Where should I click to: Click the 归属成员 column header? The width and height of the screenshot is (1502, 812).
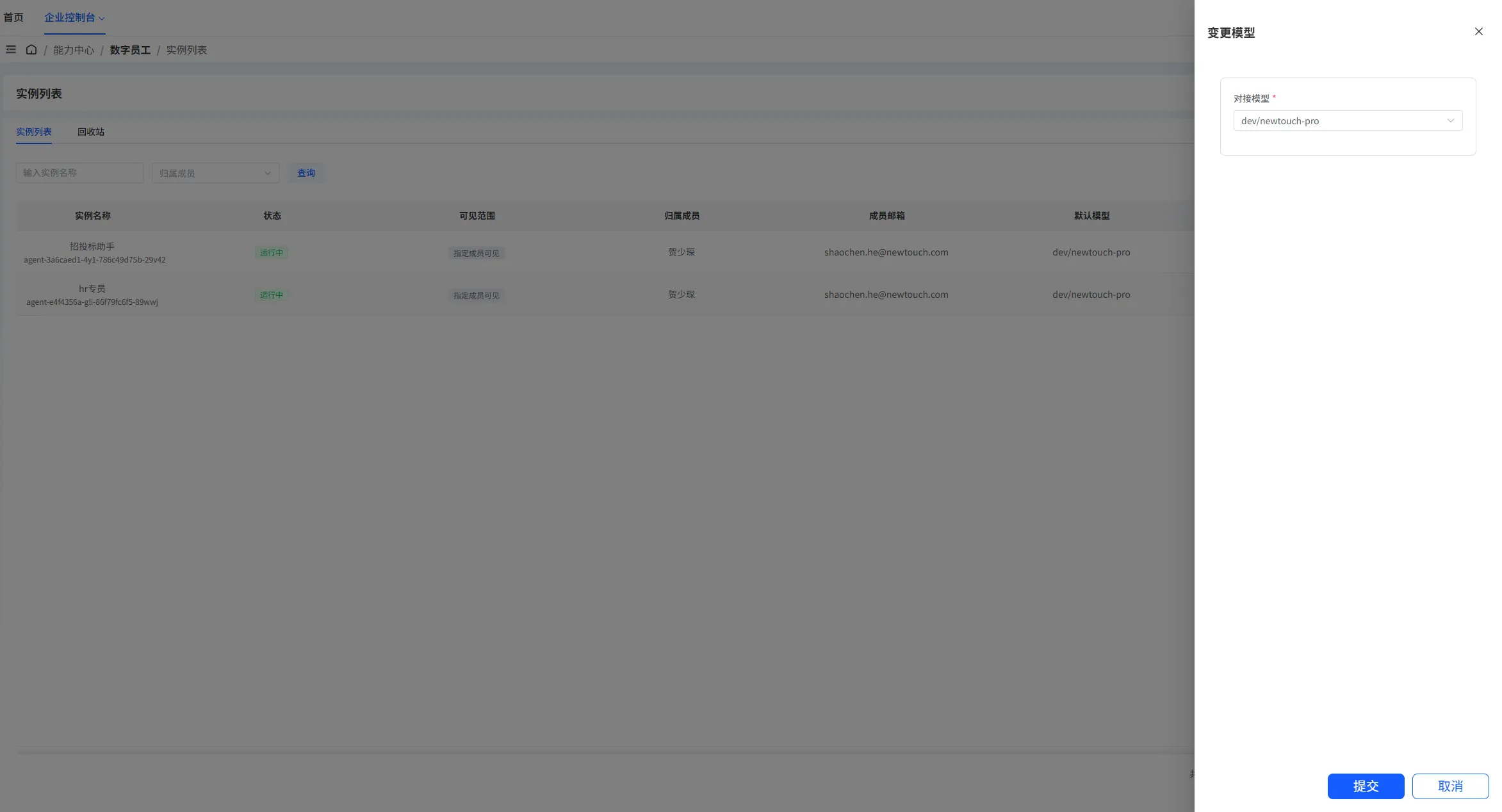[682, 216]
